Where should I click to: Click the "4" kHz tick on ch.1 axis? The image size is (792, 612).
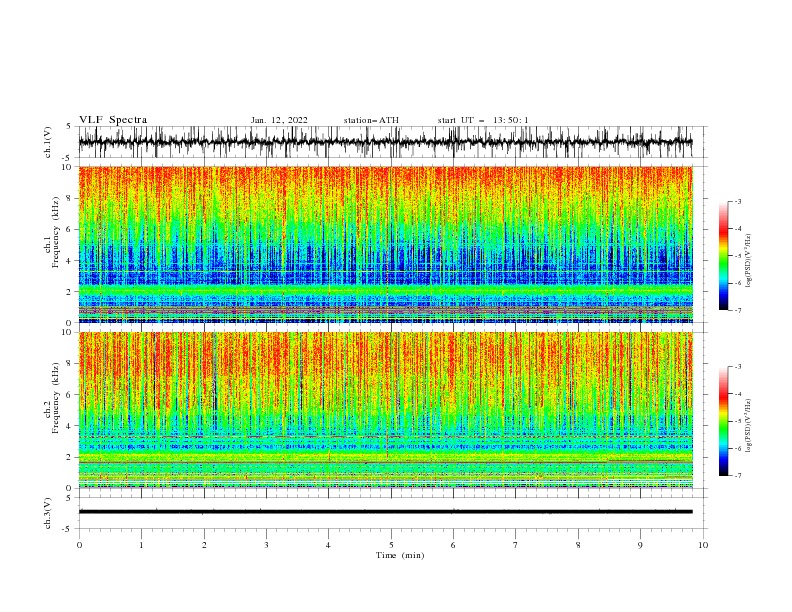coord(71,261)
